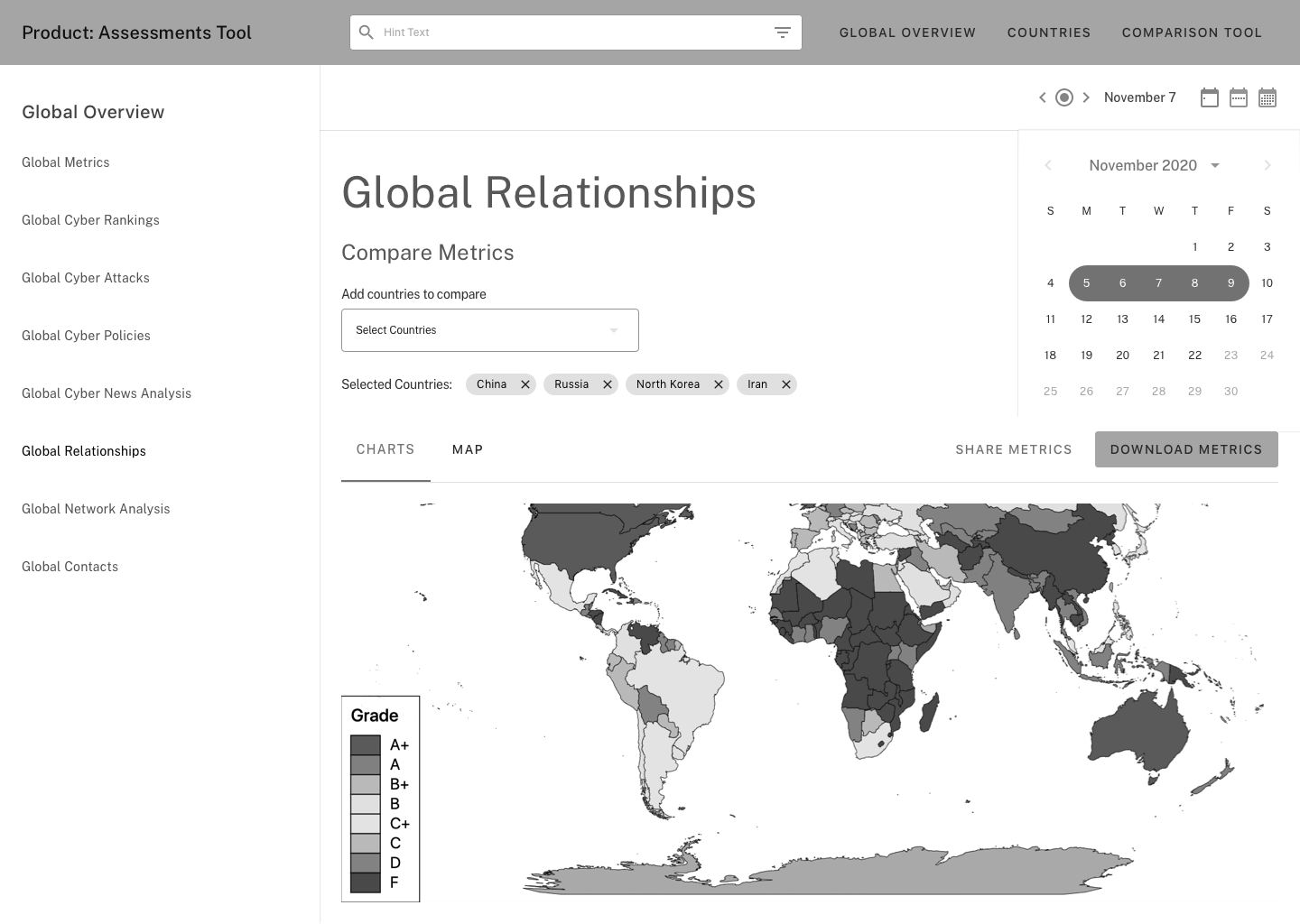Open the Select Countries dropdown
This screenshot has width=1300, height=924.
click(490, 329)
